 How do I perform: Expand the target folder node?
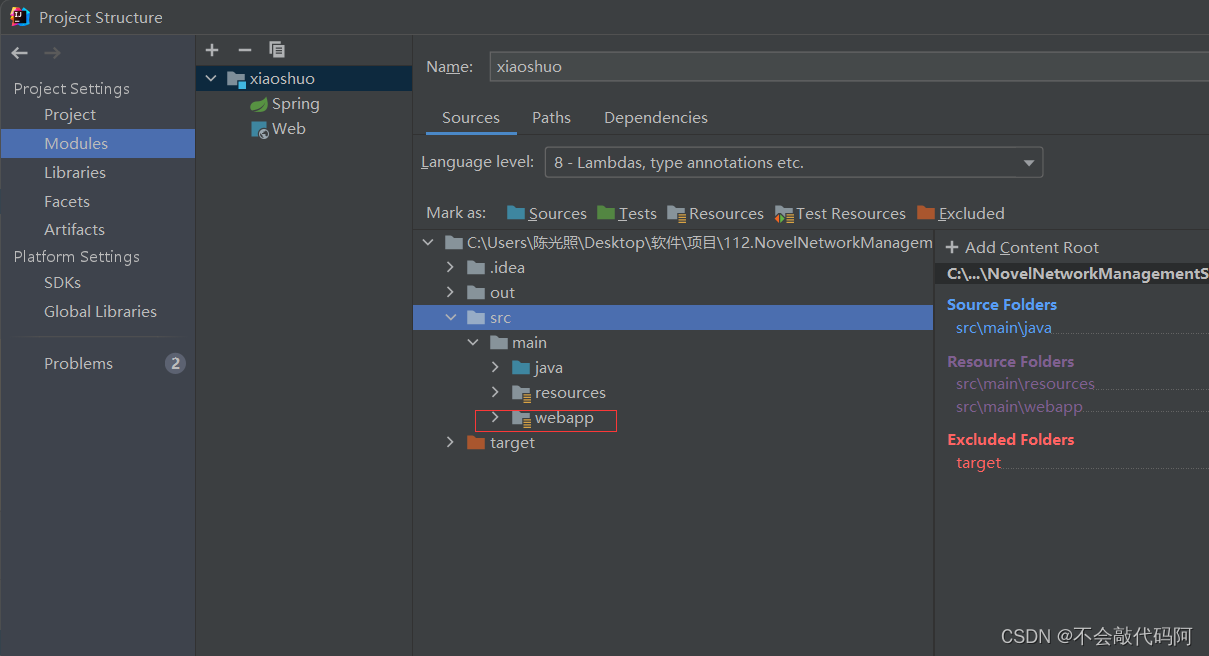coord(451,443)
